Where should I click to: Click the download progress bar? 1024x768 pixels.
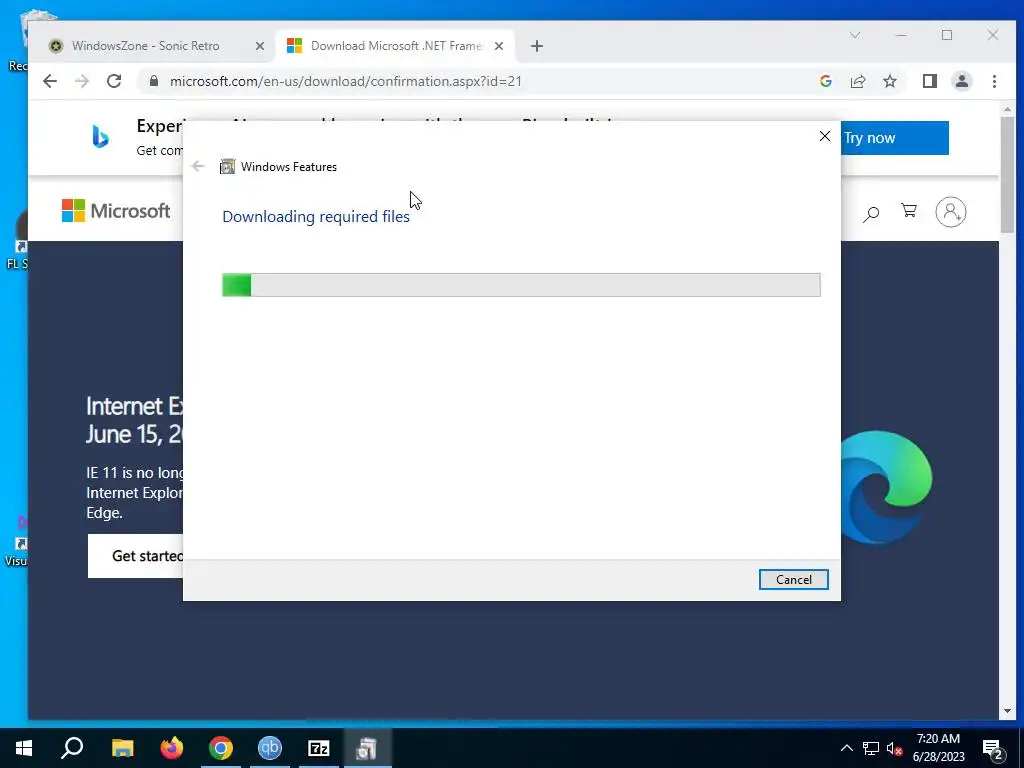521,285
